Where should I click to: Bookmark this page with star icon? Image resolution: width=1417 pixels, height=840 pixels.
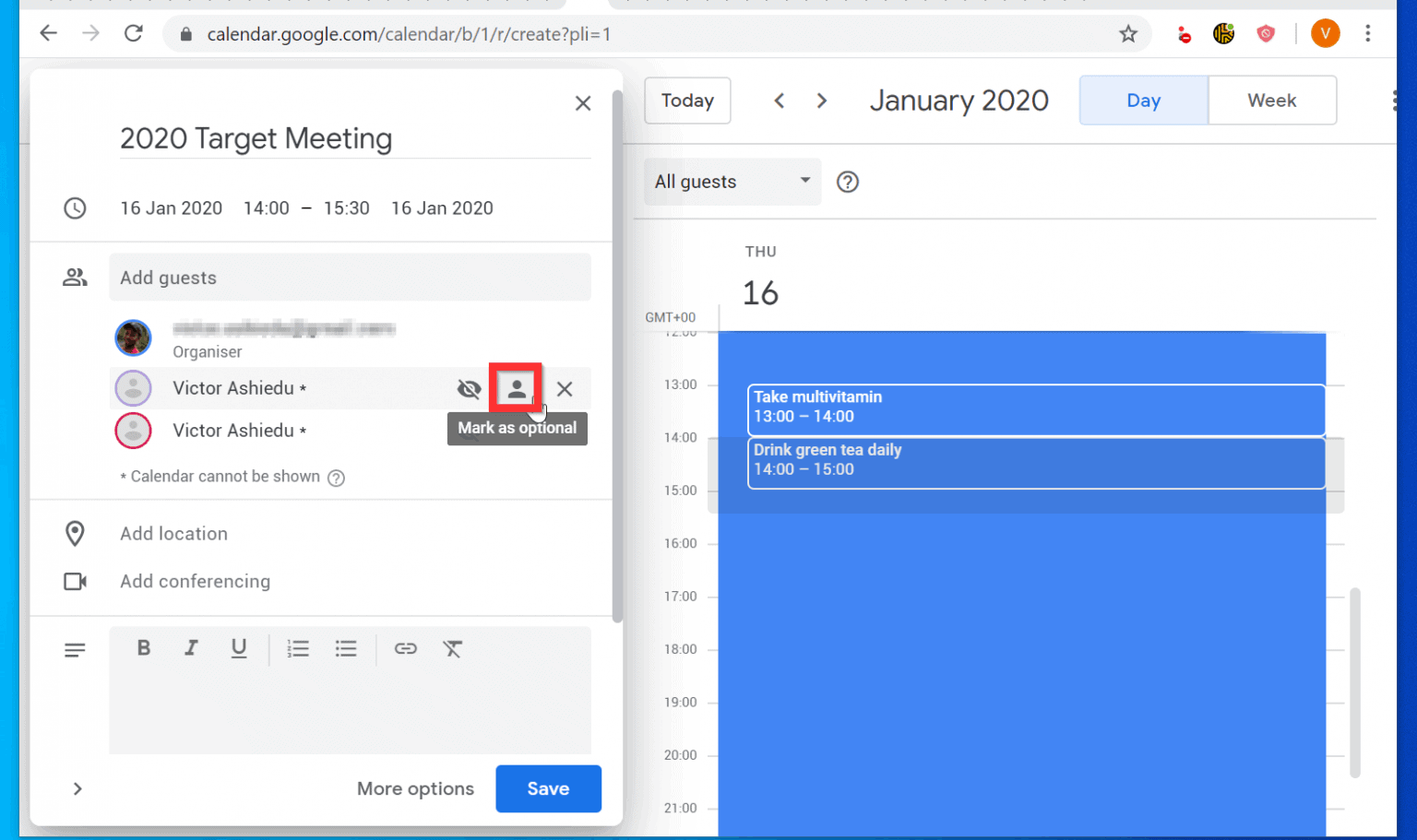point(1127,34)
